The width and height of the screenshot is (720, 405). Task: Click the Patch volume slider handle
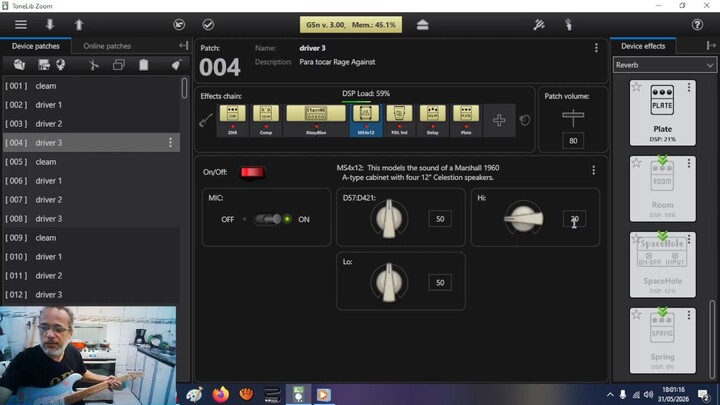(573, 115)
